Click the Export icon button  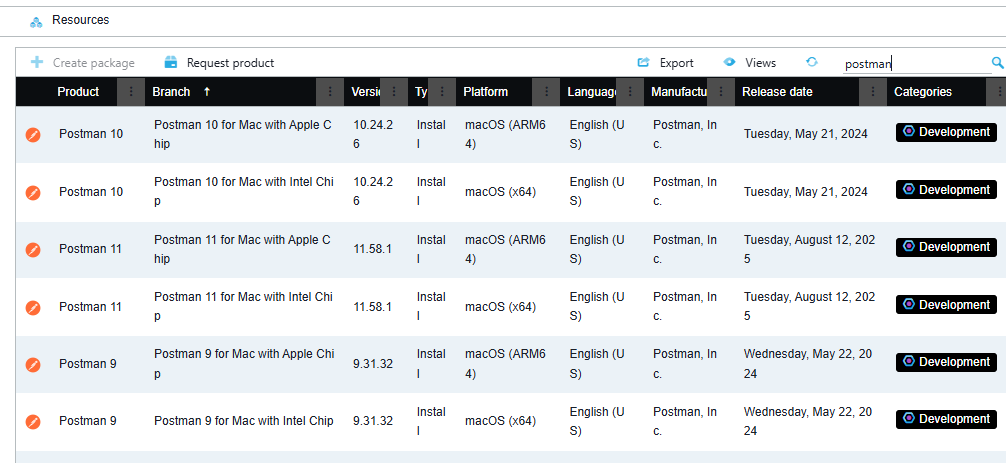pos(644,63)
